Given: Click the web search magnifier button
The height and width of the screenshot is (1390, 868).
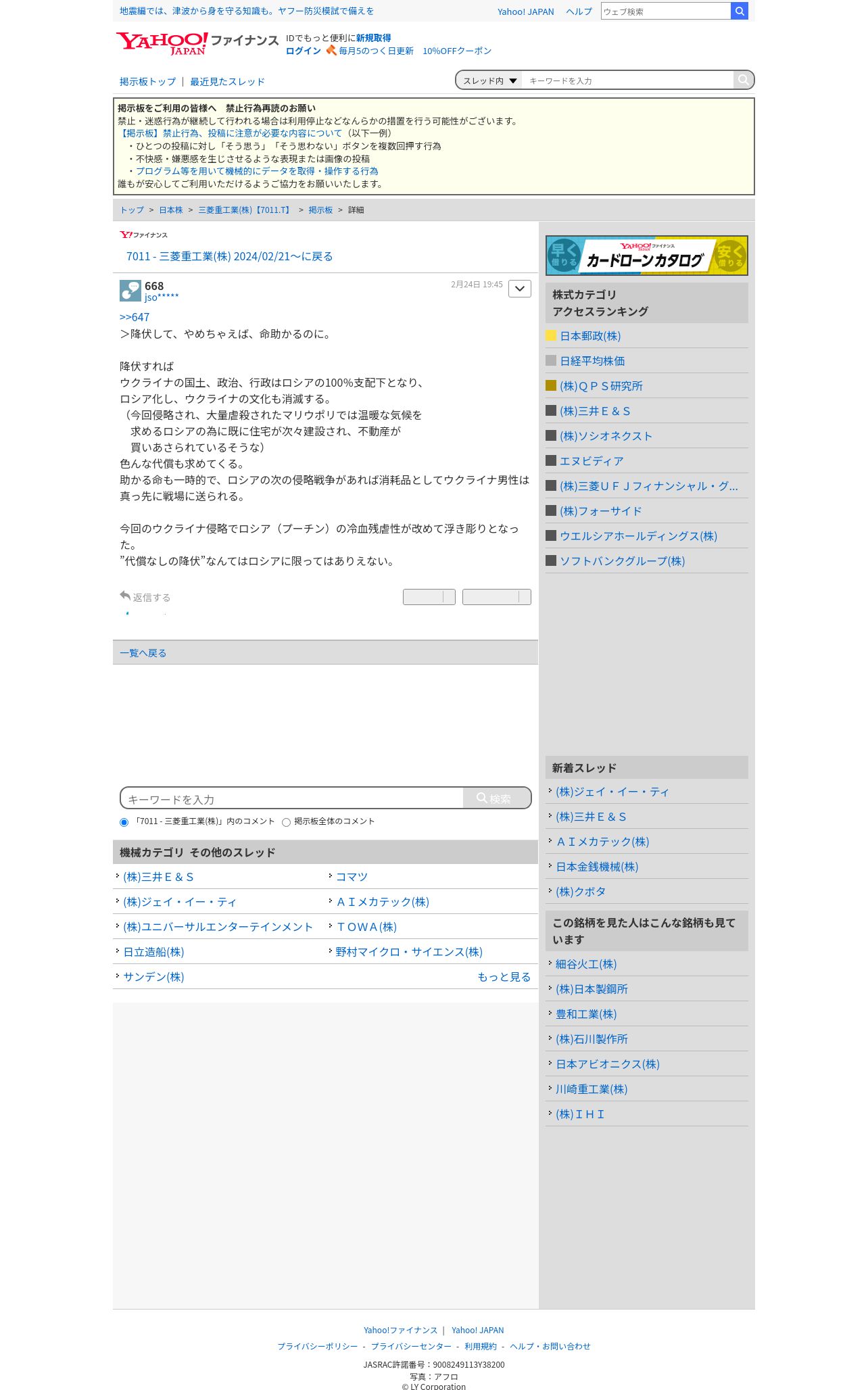Looking at the screenshot, I should (740, 11).
